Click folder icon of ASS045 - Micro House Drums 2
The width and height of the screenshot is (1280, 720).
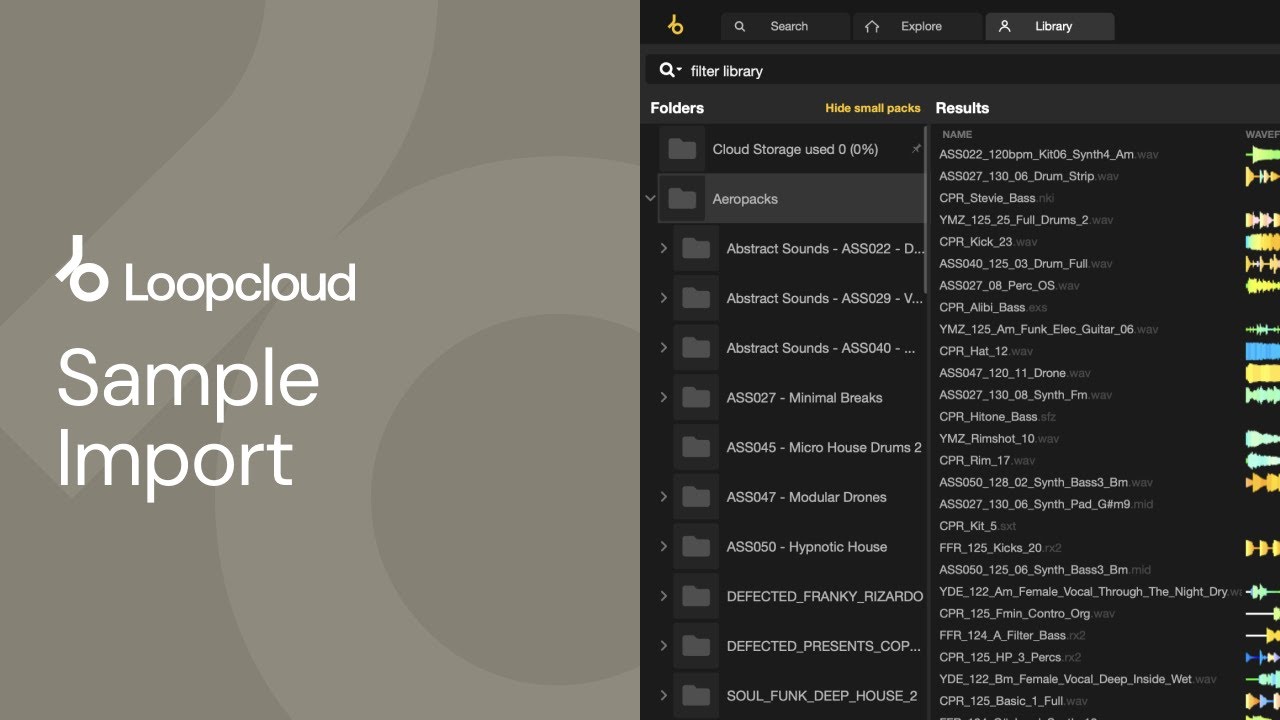click(x=696, y=447)
